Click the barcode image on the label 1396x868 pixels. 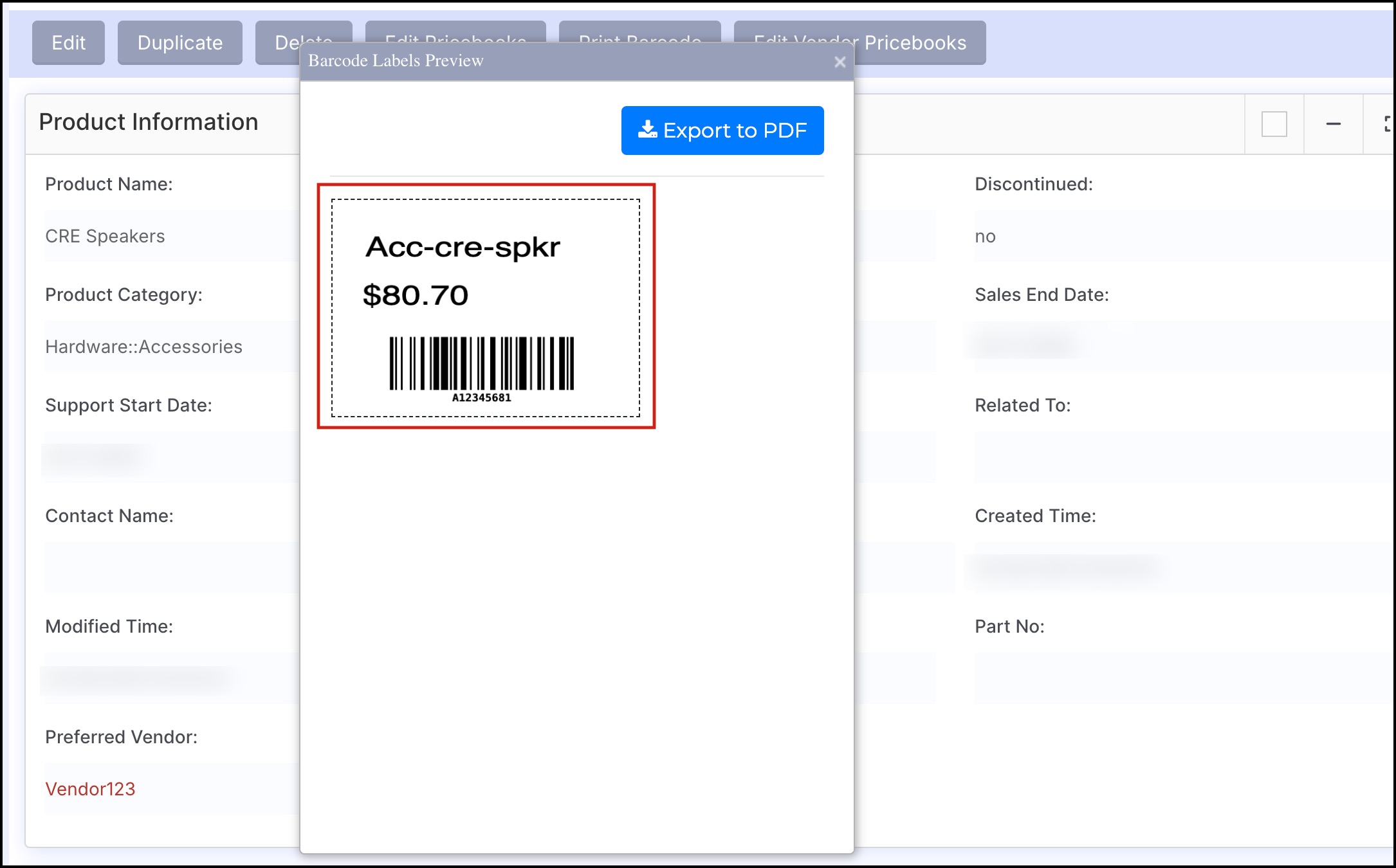[481, 363]
